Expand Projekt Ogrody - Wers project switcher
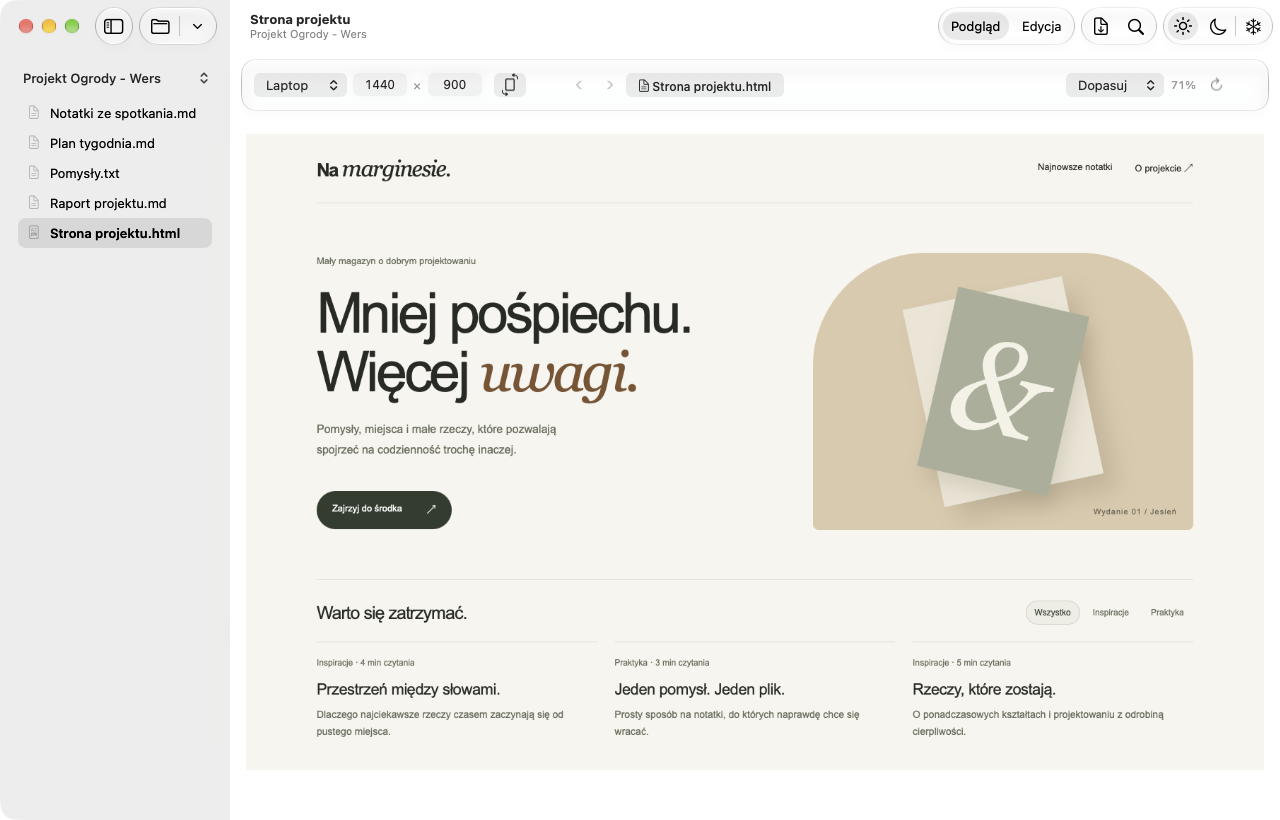1280x820 pixels. coord(115,78)
